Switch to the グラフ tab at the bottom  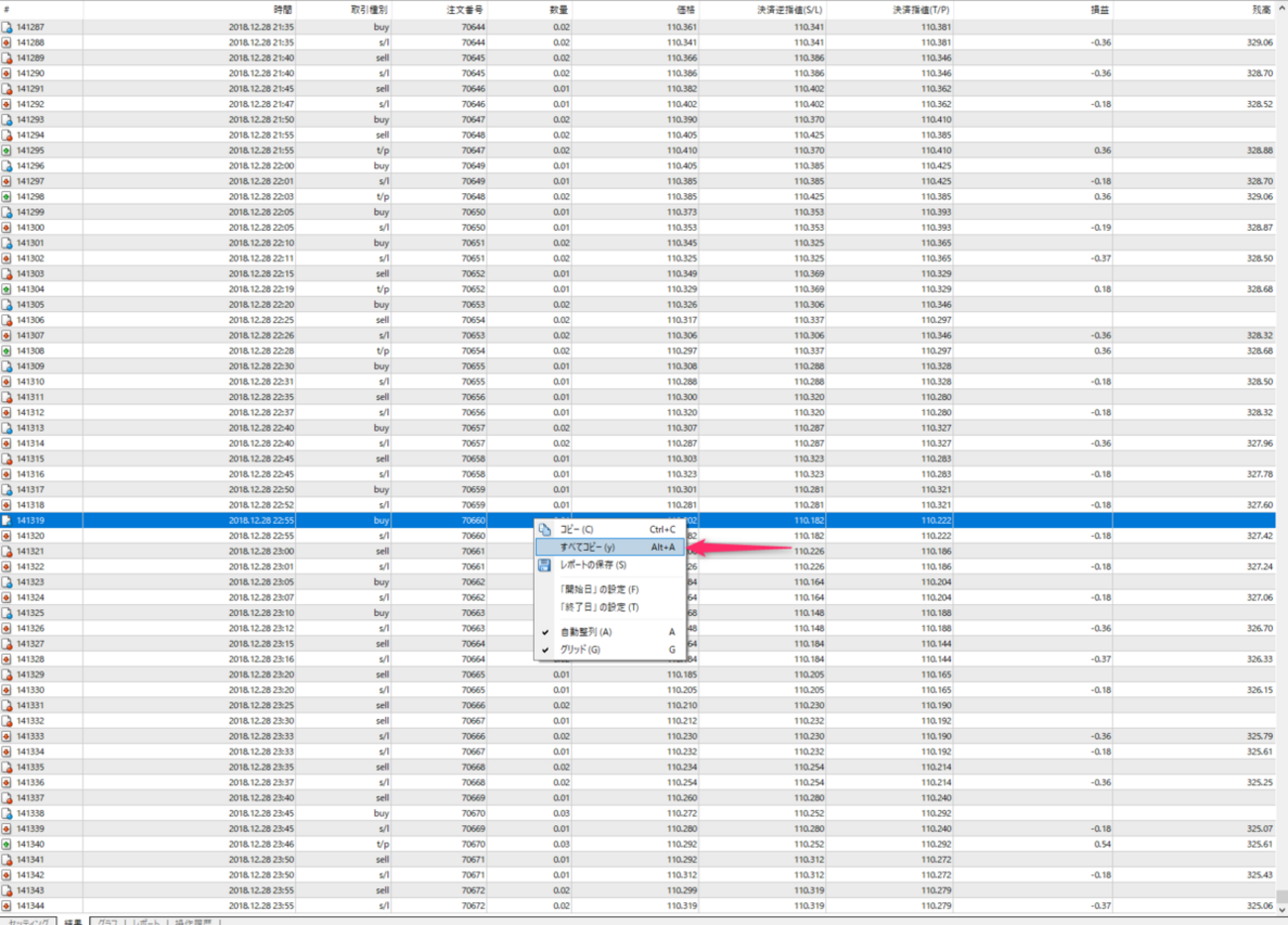pos(107,921)
